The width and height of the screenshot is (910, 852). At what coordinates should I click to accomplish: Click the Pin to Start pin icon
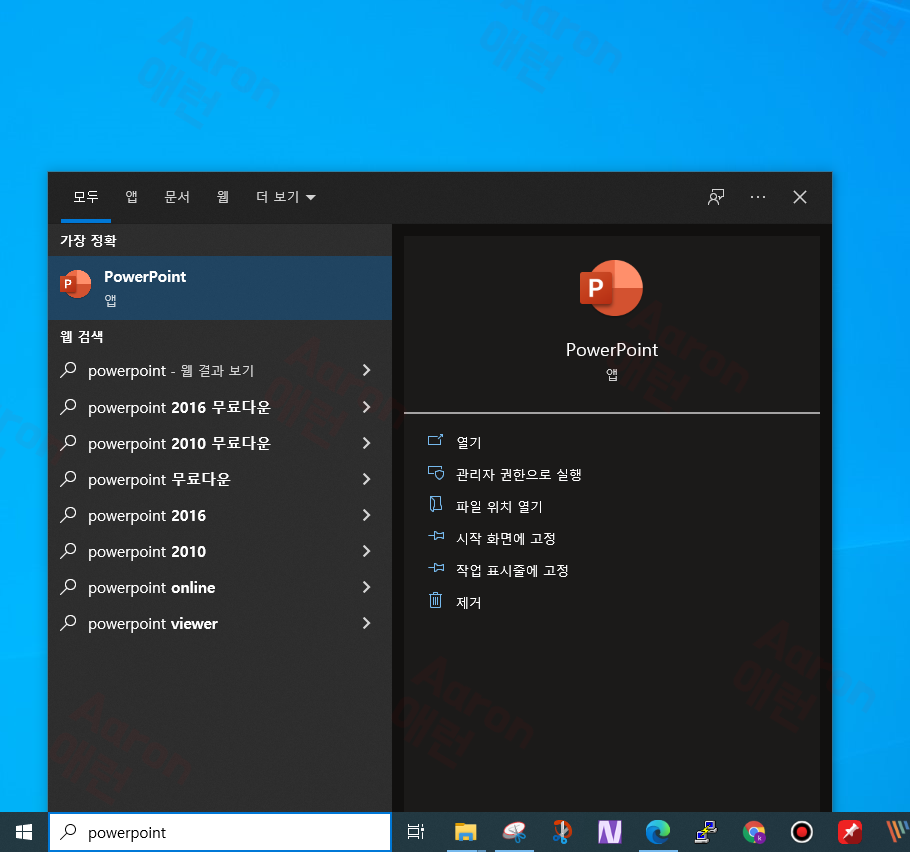coord(436,536)
